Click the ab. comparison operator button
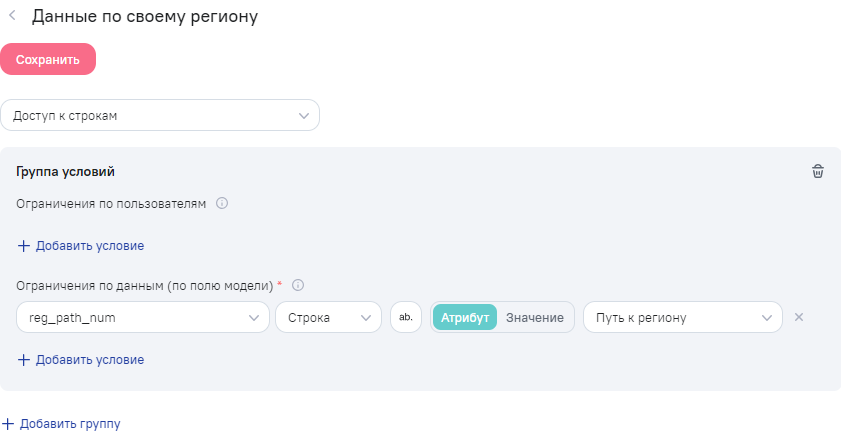 click(406, 317)
